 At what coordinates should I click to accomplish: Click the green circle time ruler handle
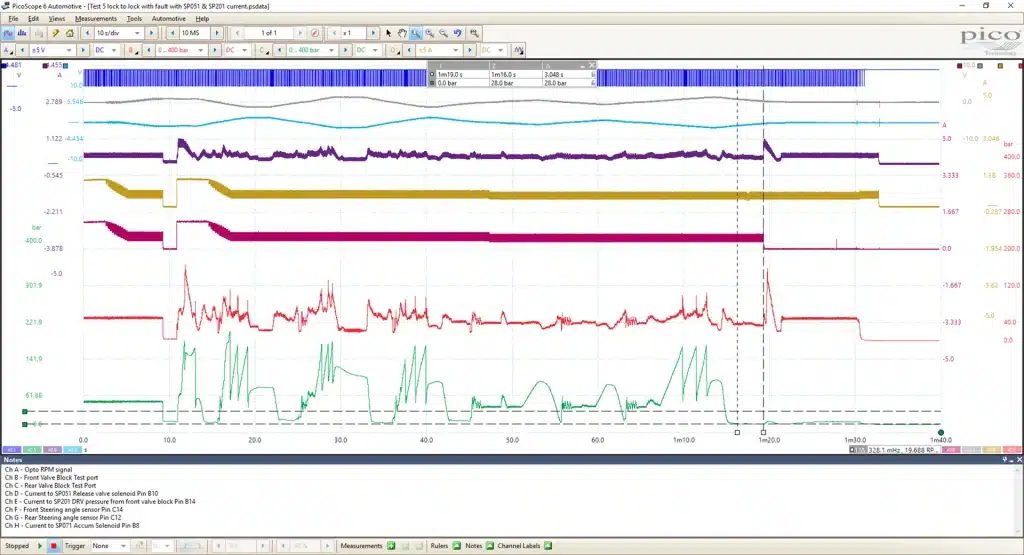click(x=940, y=432)
